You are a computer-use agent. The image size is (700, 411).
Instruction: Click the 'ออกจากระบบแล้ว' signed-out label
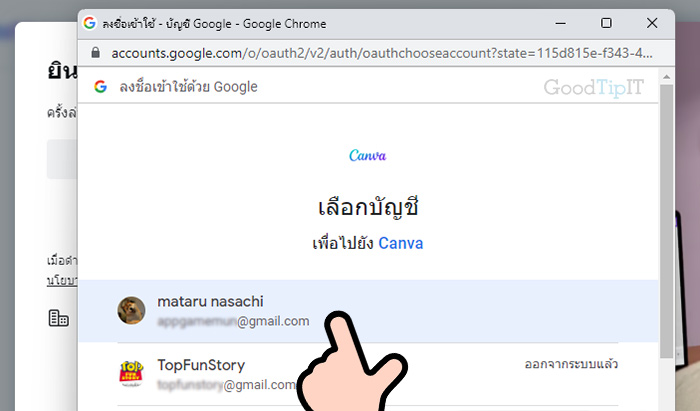coord(571,364)
